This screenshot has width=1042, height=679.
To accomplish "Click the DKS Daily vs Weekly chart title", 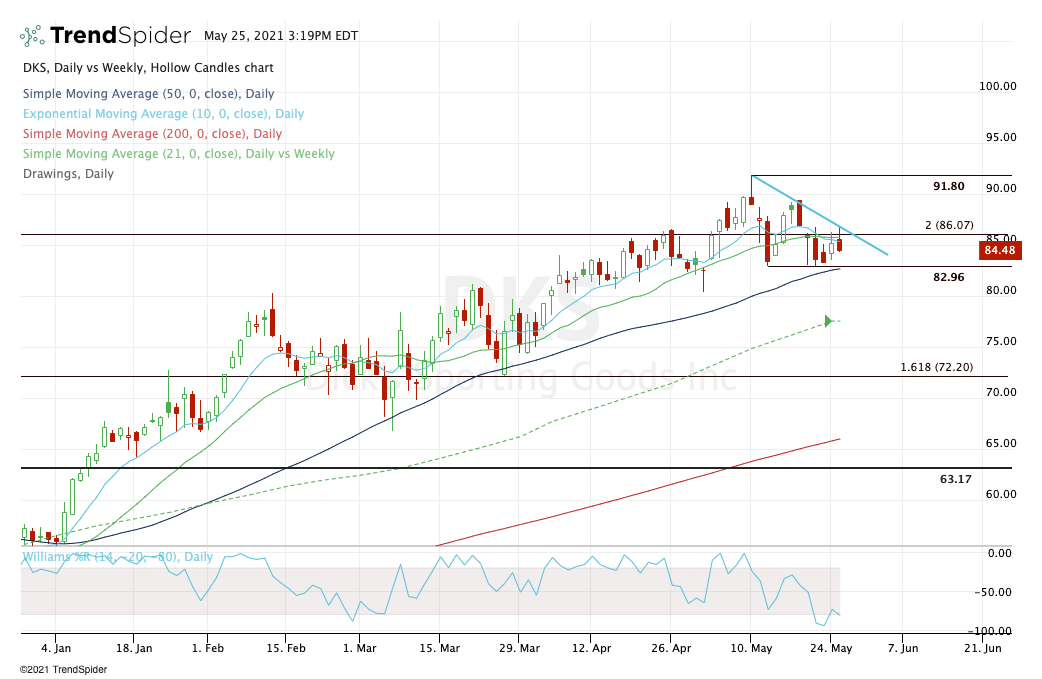I will point(148,68).
